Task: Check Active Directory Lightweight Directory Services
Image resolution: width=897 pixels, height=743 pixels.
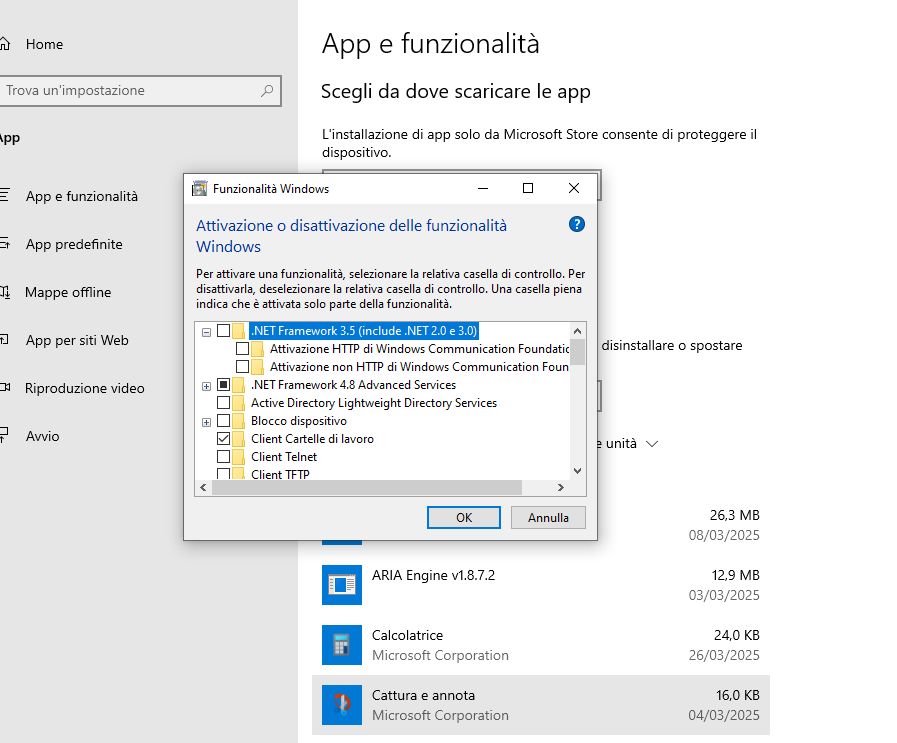Action: (x=224, y=403)
